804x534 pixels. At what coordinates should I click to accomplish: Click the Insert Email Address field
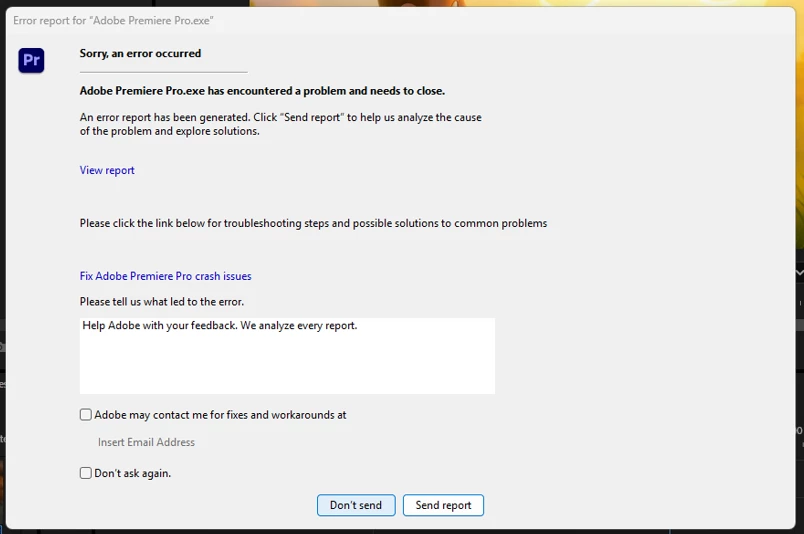tap(146, 442)
